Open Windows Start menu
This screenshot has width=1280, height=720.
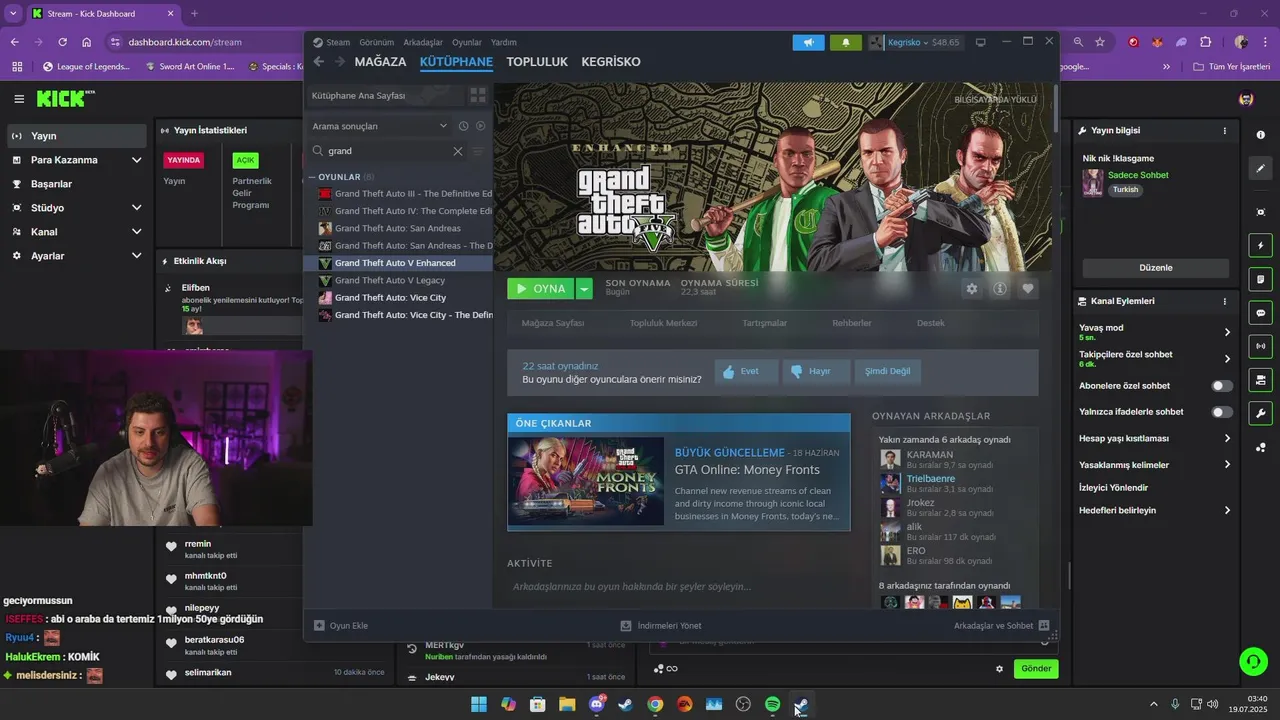tap(479, 705)
